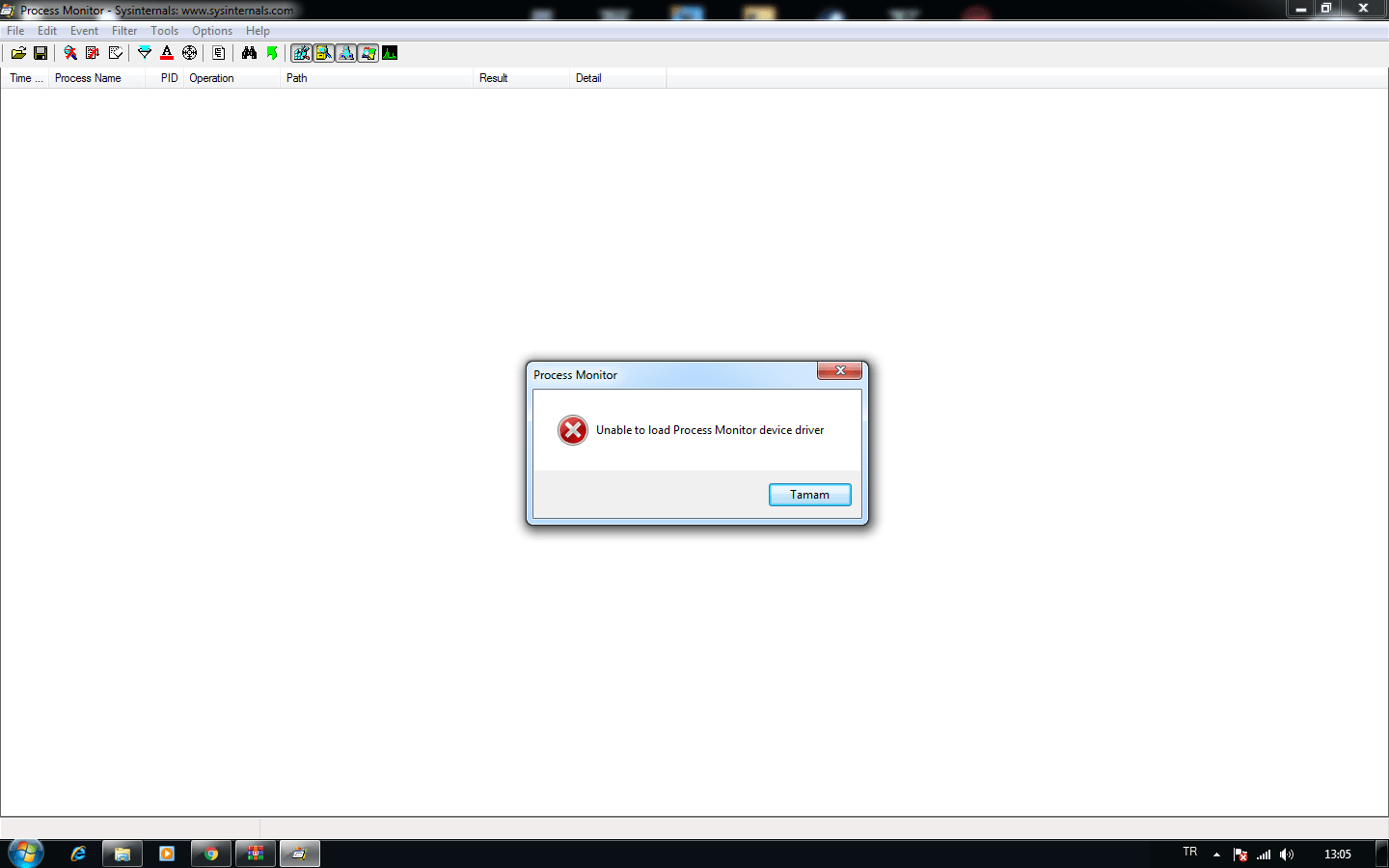Open the Windows Start menu
Image resolution: width=1389 pixels, height=868 pixels.
pyautogui.click(x=25, y=854)
